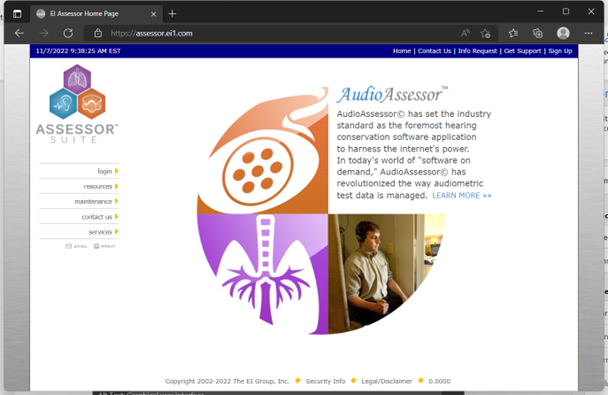608x395 pixels.
Task: Click the orange respirator quadrant graphic
Action: 263,150
